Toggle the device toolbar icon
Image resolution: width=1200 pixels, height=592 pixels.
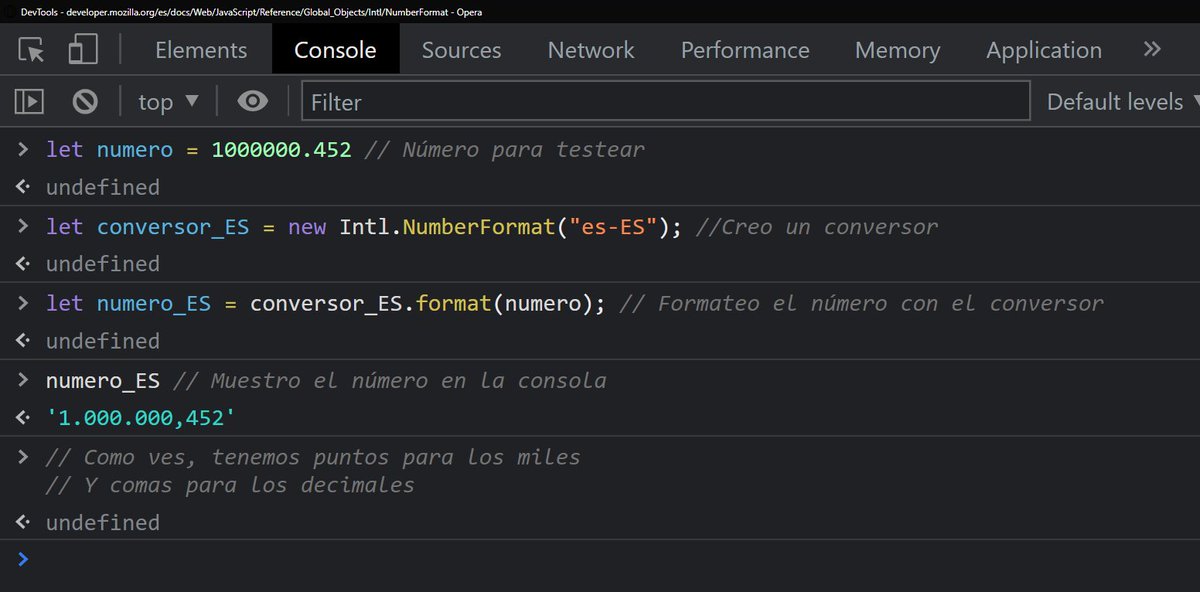83,50
